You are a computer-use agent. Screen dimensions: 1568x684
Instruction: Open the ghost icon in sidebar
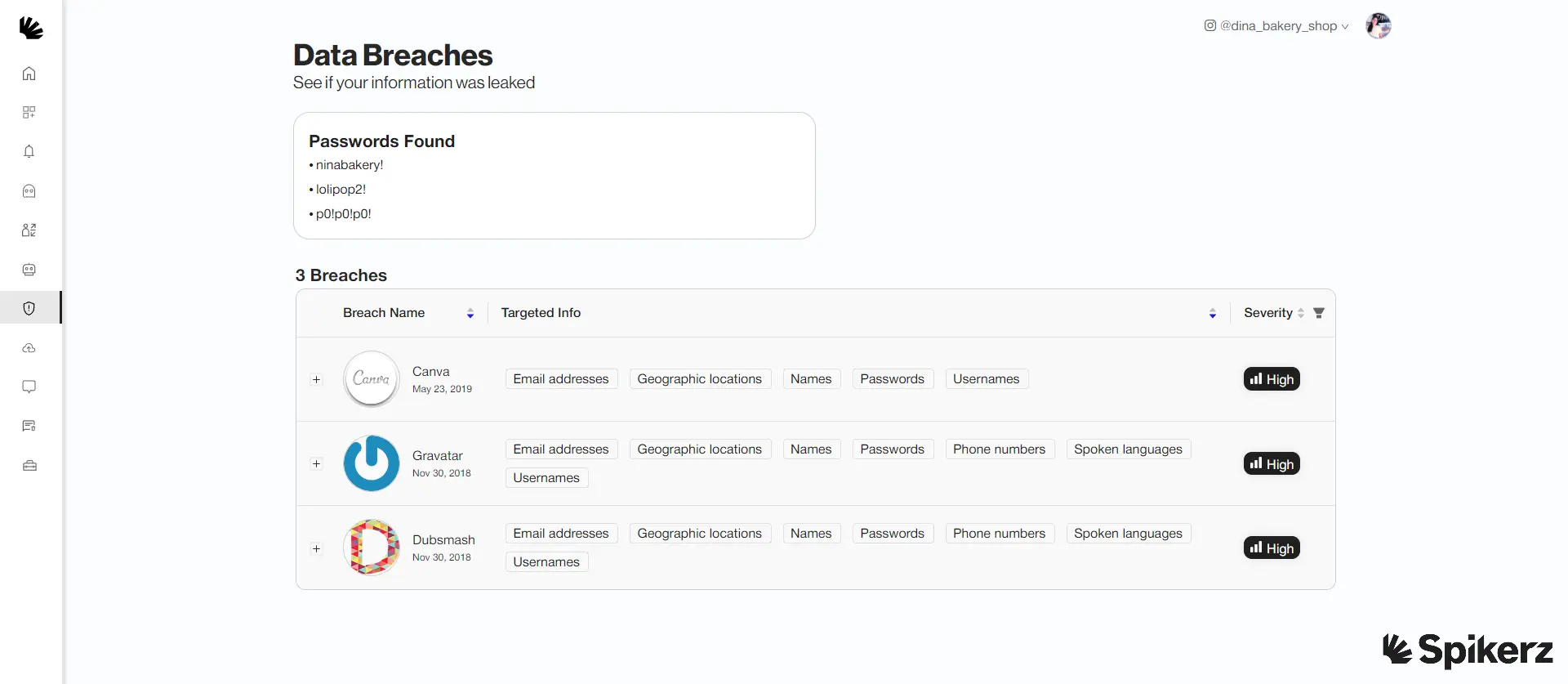(x=29, y=191)
